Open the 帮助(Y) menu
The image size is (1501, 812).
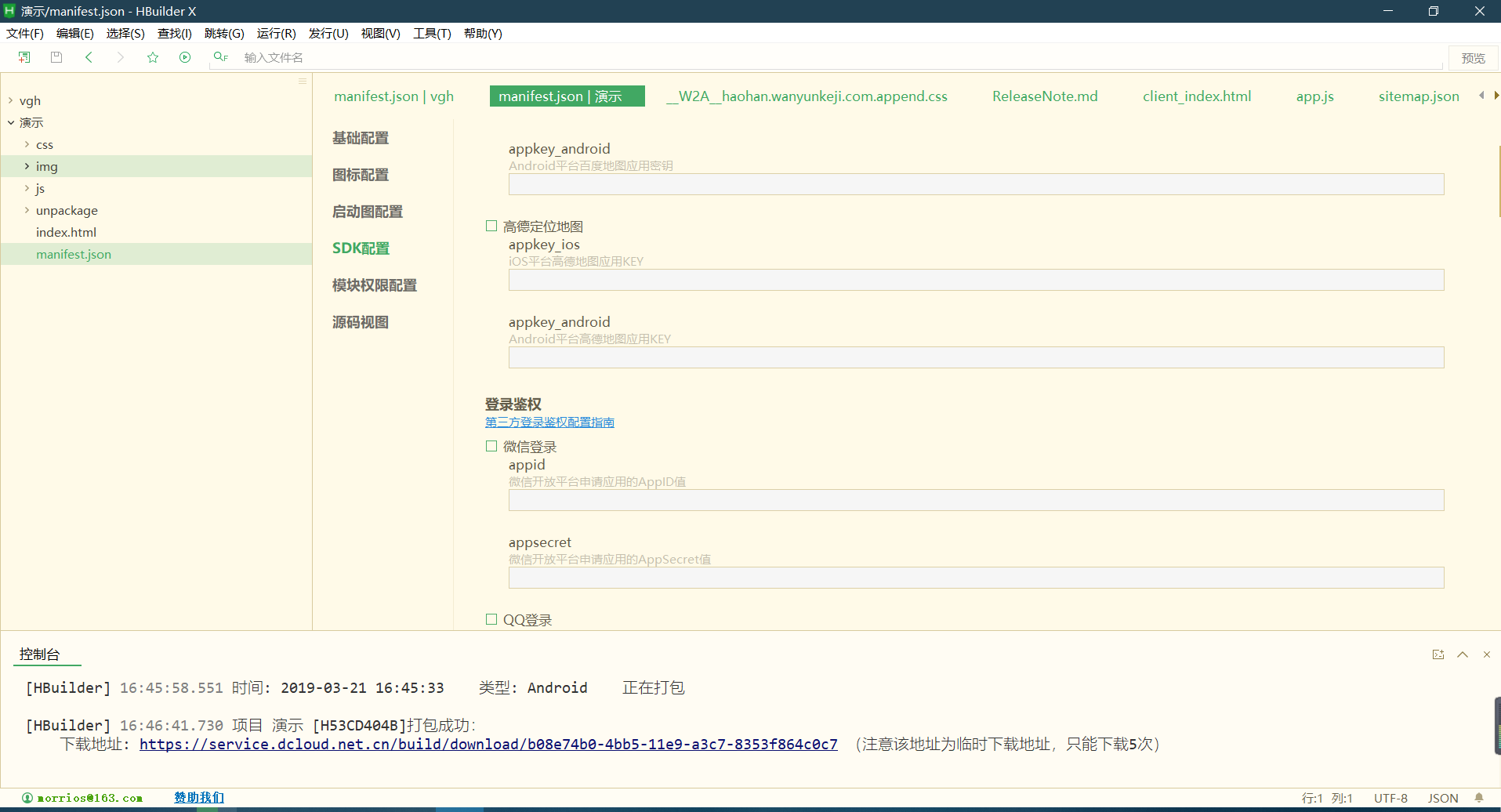483,33
